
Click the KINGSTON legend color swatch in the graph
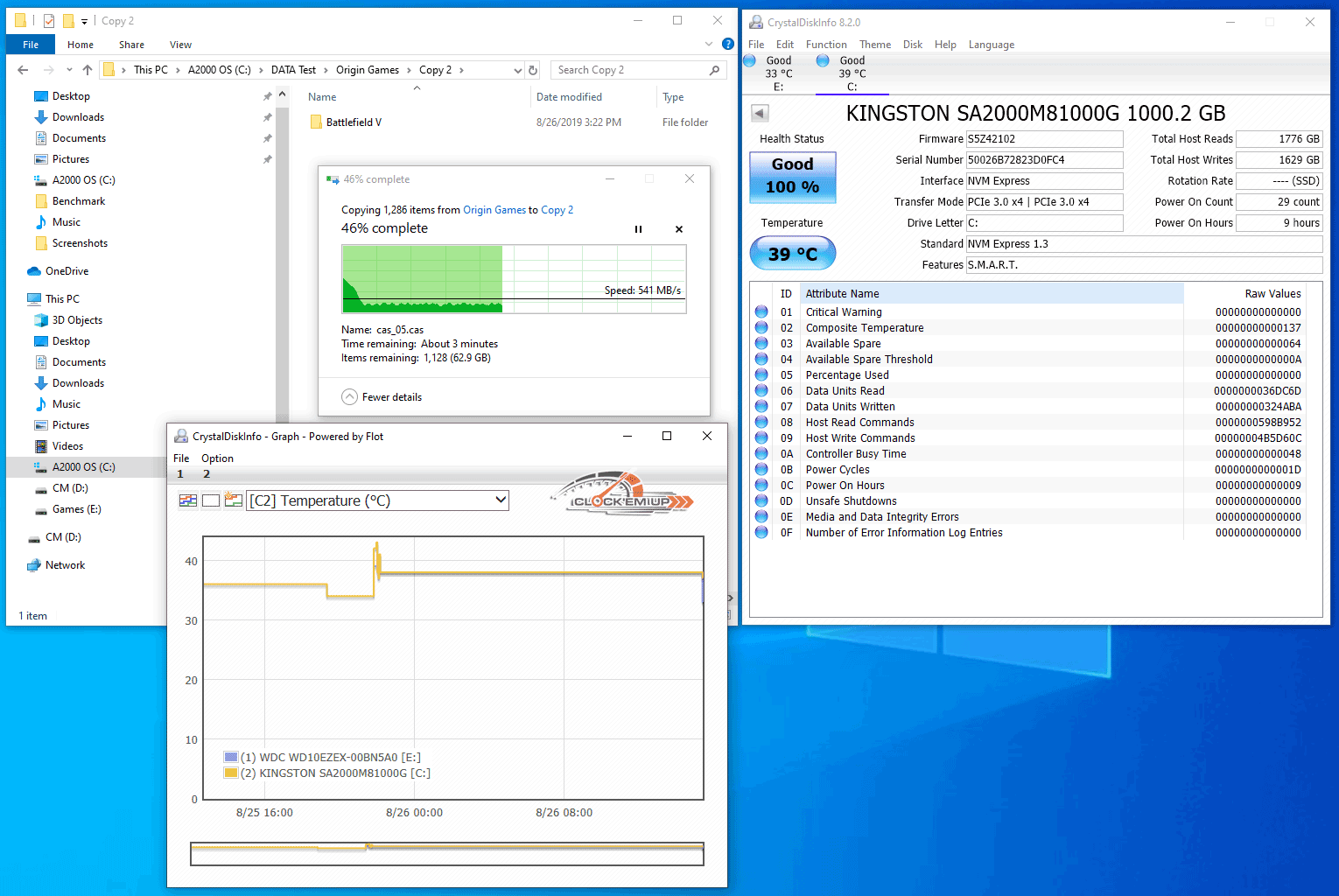231,773
